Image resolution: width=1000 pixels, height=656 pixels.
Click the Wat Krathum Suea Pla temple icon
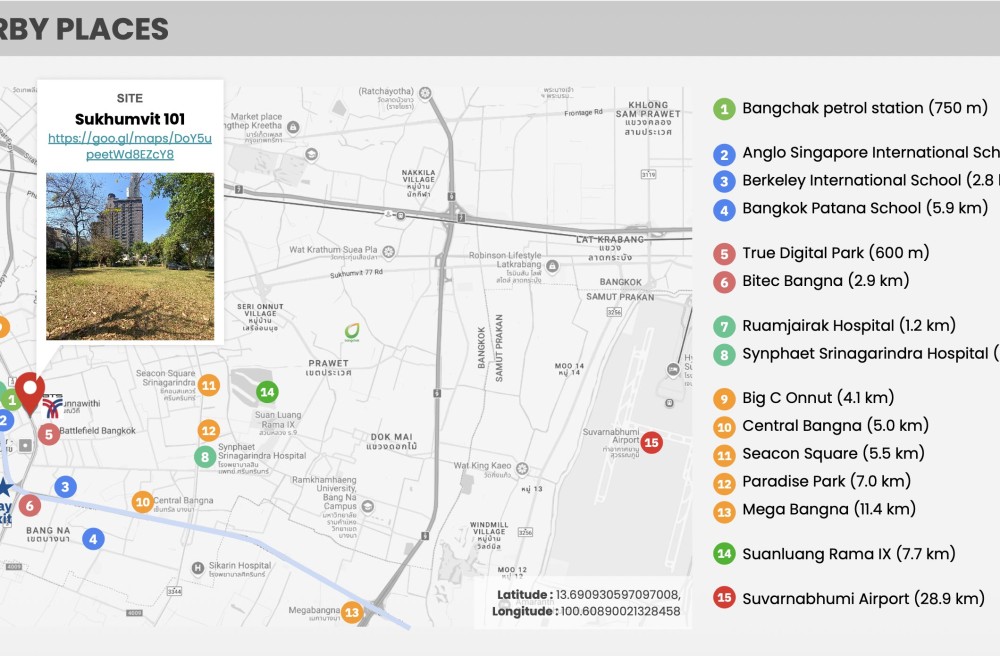tap(388, 252)
